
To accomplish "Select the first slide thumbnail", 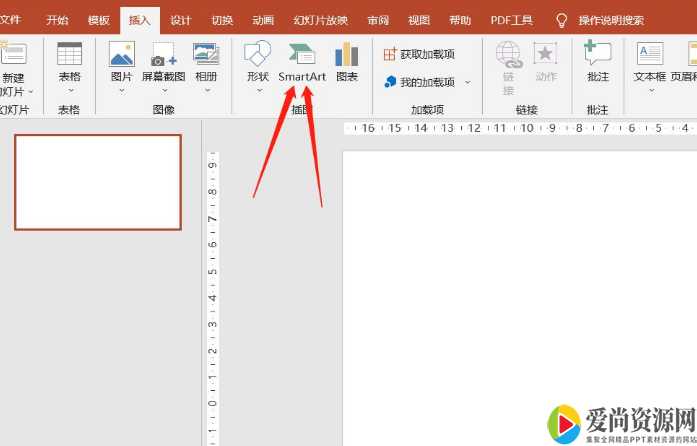I will pyautogui.click(x=98, y=183).
